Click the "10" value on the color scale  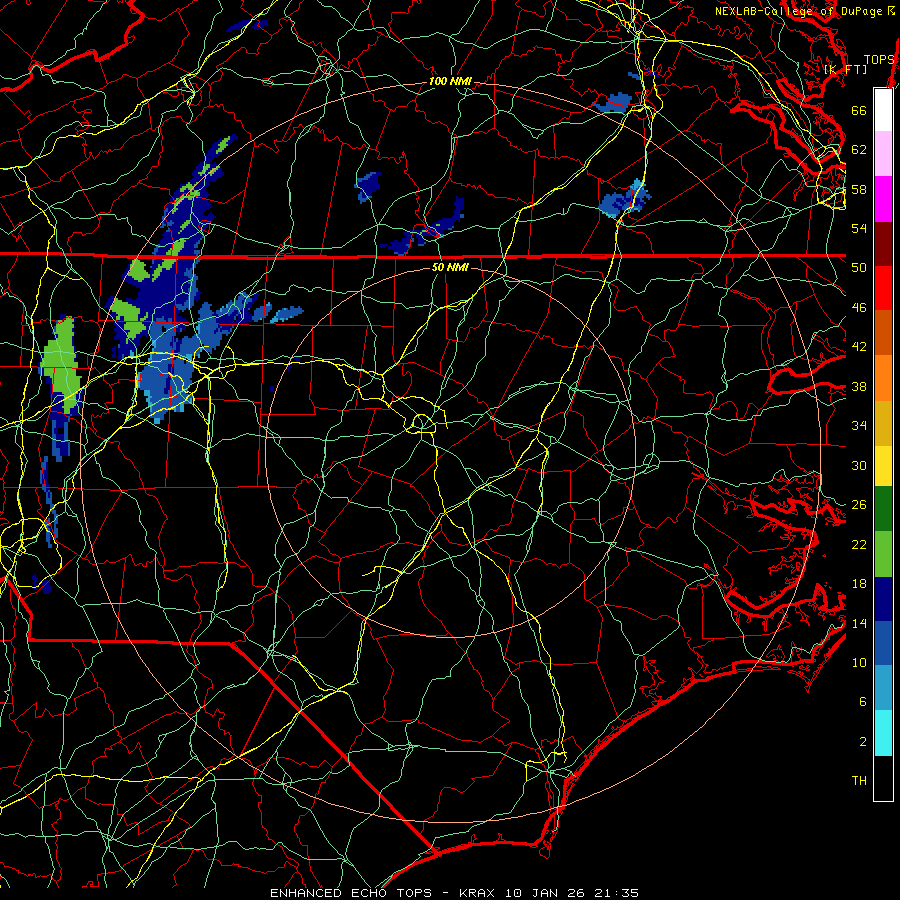(859, 663)
